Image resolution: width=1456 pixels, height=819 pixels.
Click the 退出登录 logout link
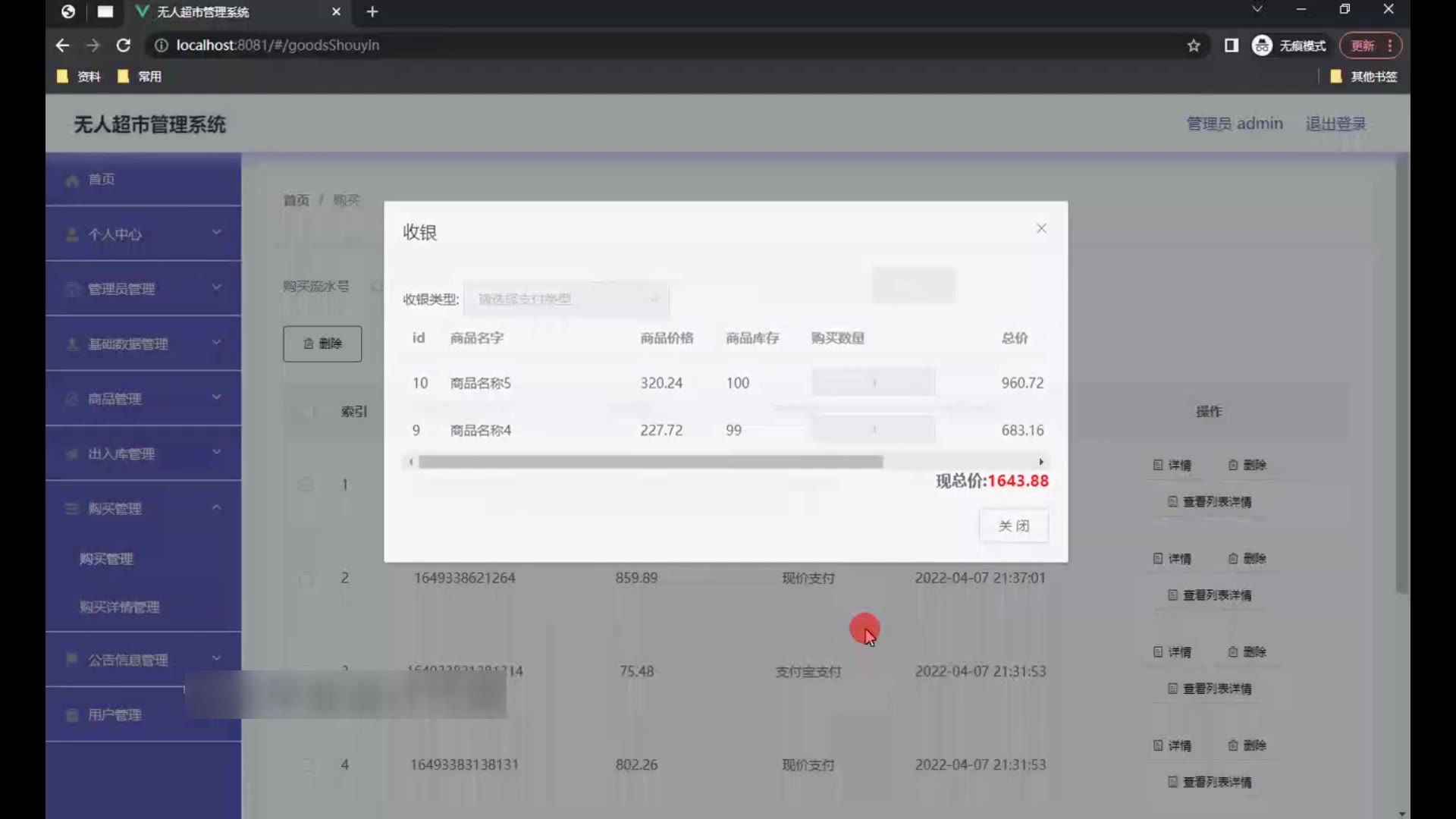point(1335,124)
